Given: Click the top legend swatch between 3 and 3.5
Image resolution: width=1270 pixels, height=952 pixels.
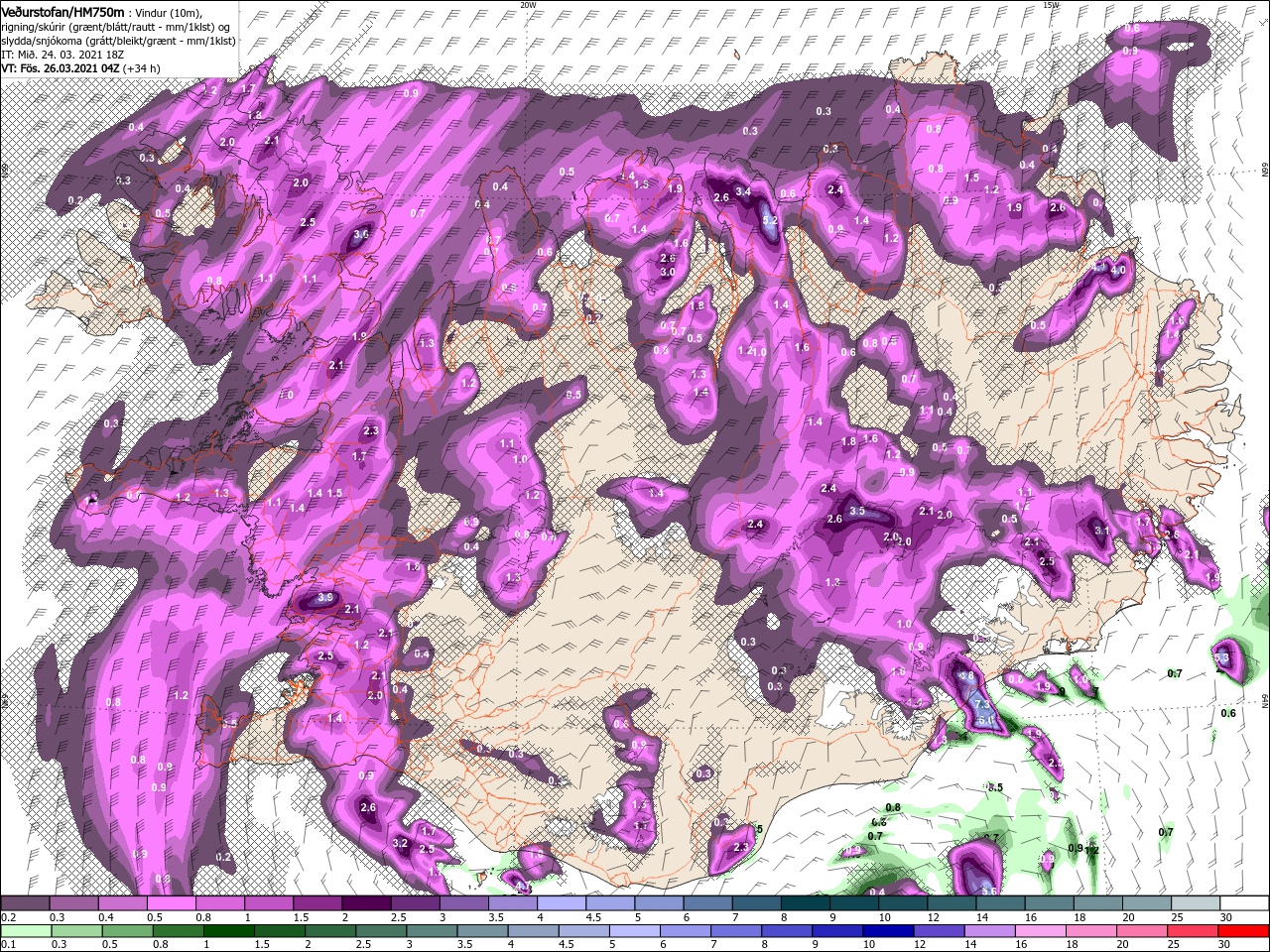Looking at the screenshot, I should (x=465, y=903).
